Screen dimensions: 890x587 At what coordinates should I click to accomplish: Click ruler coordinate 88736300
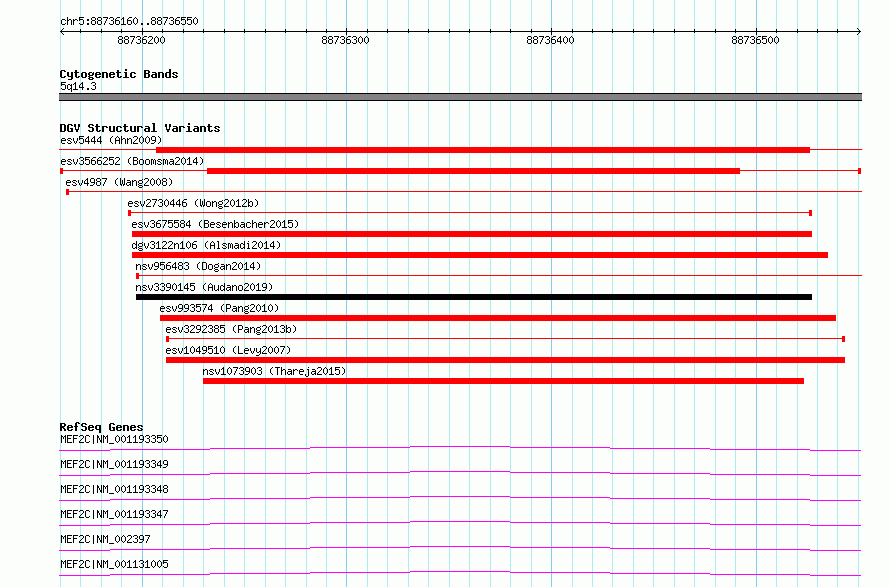point(345,40)
